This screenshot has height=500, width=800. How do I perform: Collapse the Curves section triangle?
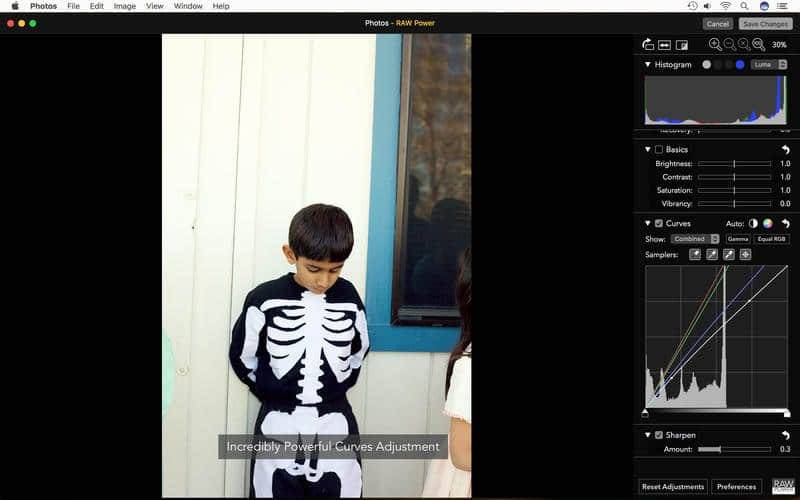coord(647,223)
